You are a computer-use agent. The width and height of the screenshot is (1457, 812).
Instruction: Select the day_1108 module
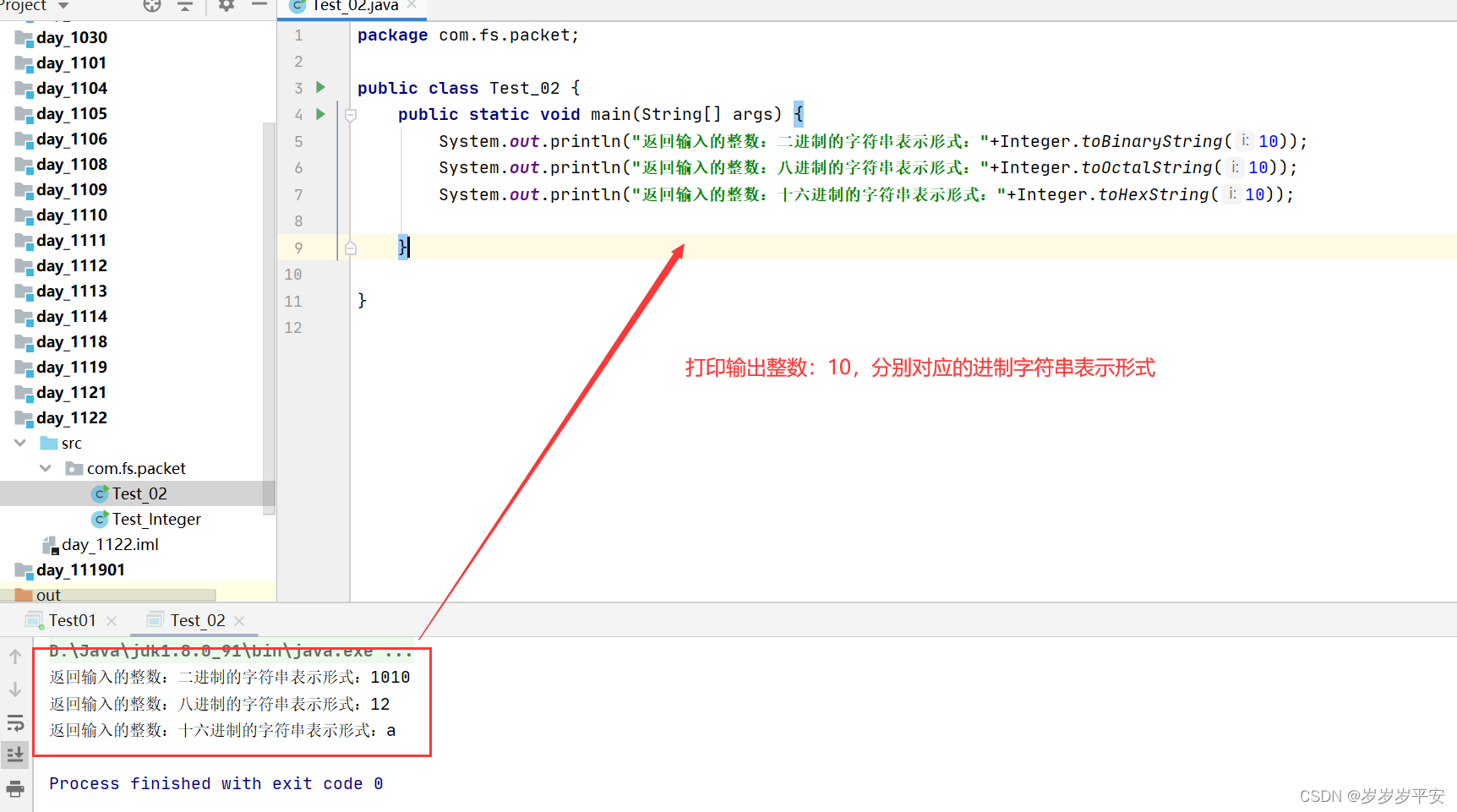click(x=72, y=164)
